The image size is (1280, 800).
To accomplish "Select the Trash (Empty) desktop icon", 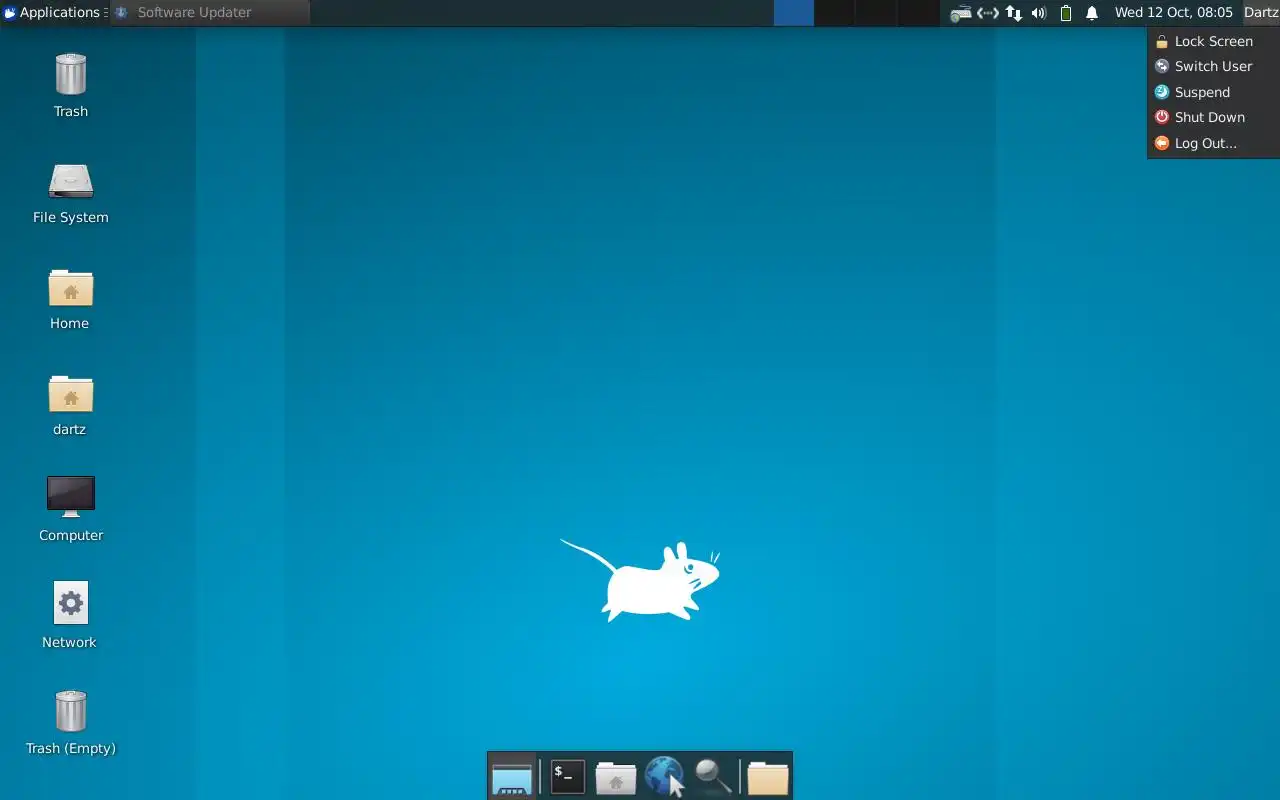I will pos(71,722).
